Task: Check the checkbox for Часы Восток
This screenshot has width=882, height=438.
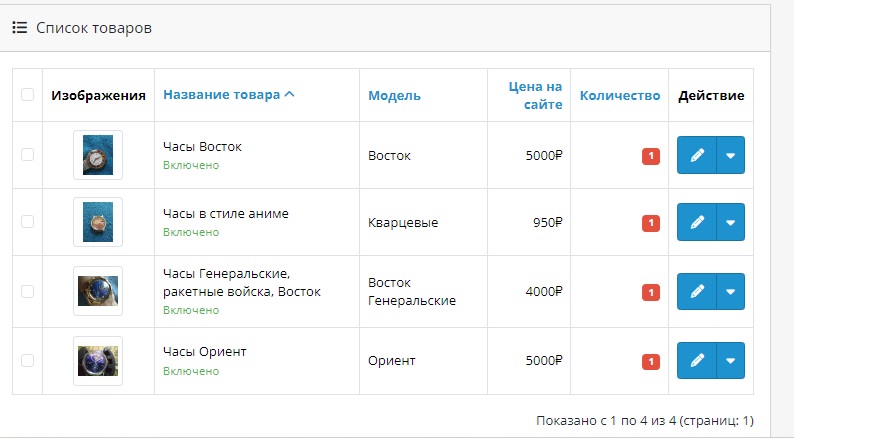Action: (28, 155)
